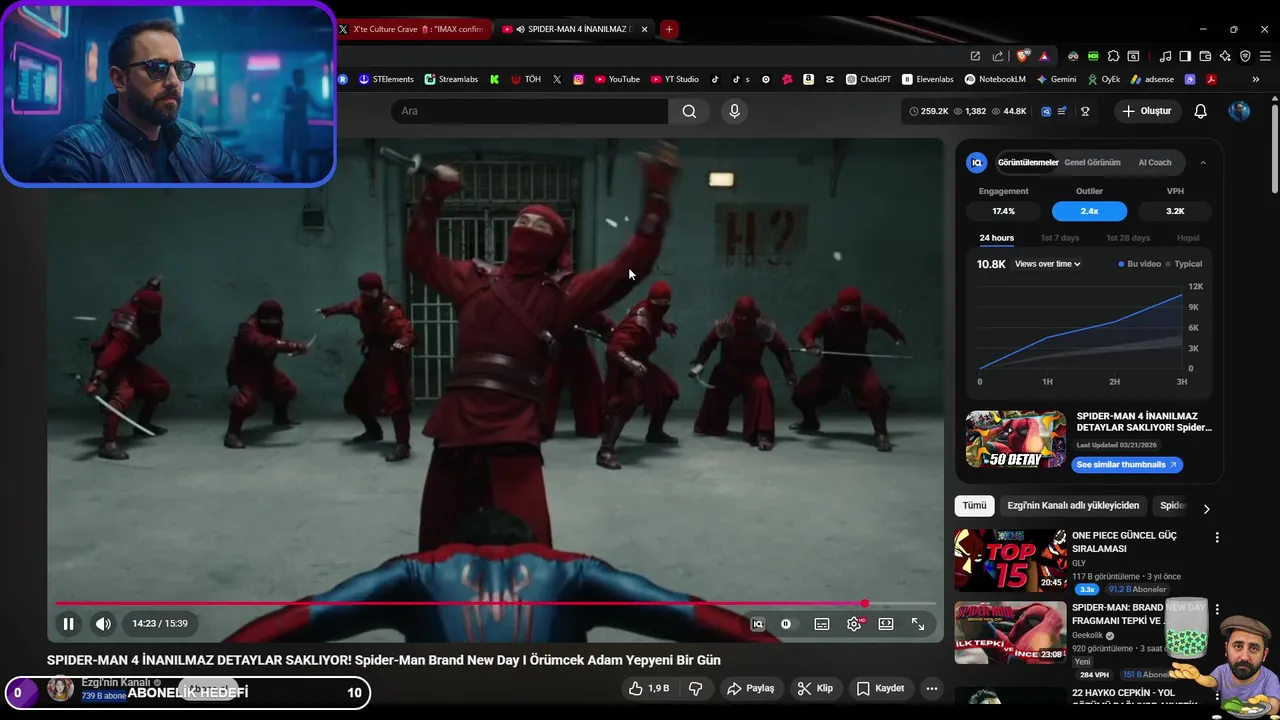Close the SPIDER-MAN 4 browser tab

[x=644, y=29]
